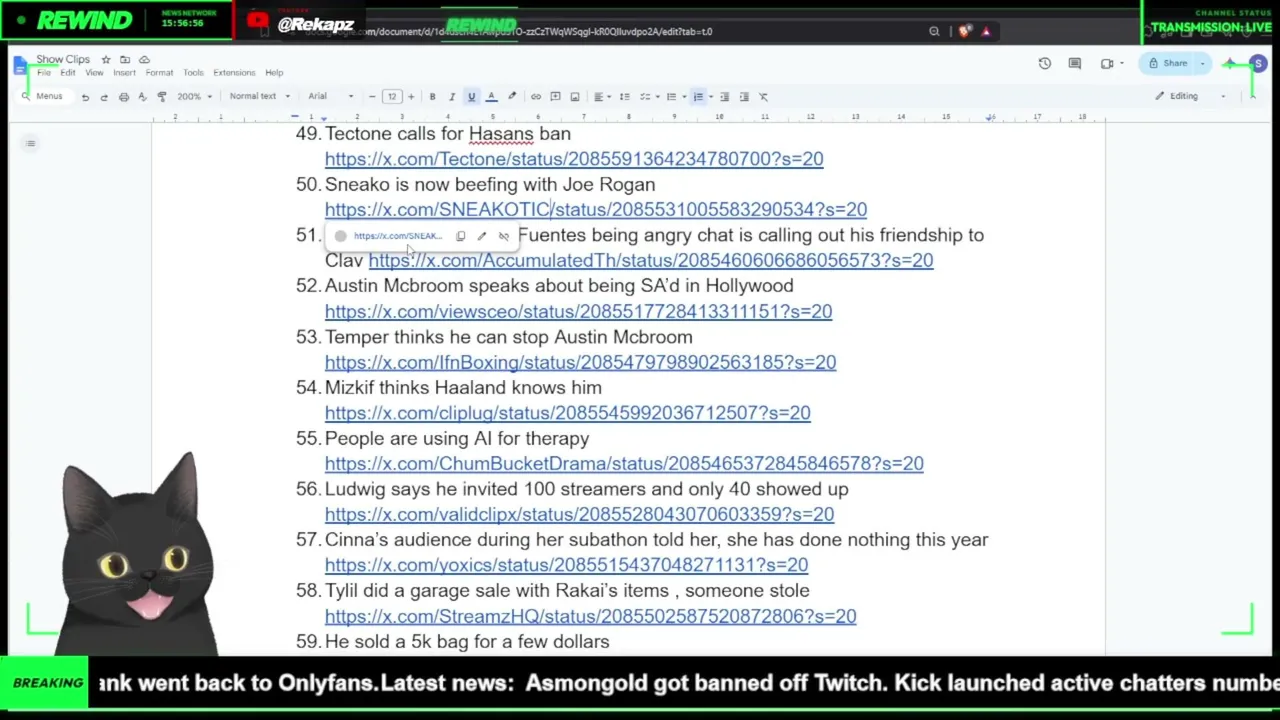Image resolution: width=1280 pixels, height=720 pixels.
Task: Open the File menu
Action: pos(44,73)
